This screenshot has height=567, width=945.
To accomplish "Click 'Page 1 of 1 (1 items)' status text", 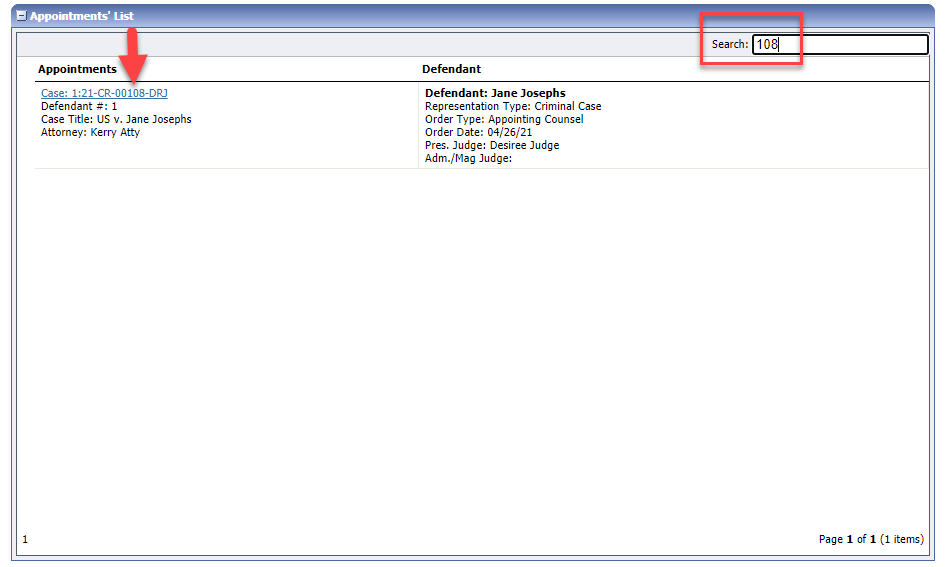I will [x=871, y=539].
